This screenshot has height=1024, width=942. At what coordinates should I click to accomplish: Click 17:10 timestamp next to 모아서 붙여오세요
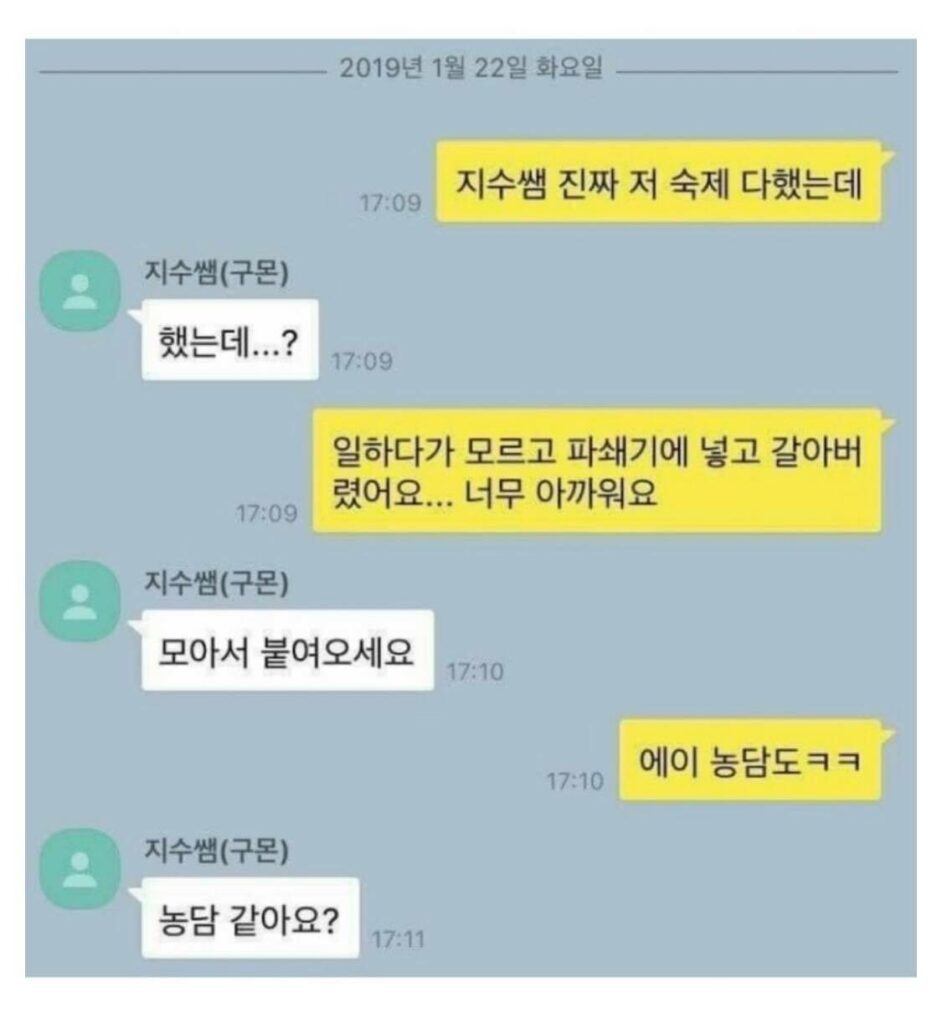click(475, 671)
